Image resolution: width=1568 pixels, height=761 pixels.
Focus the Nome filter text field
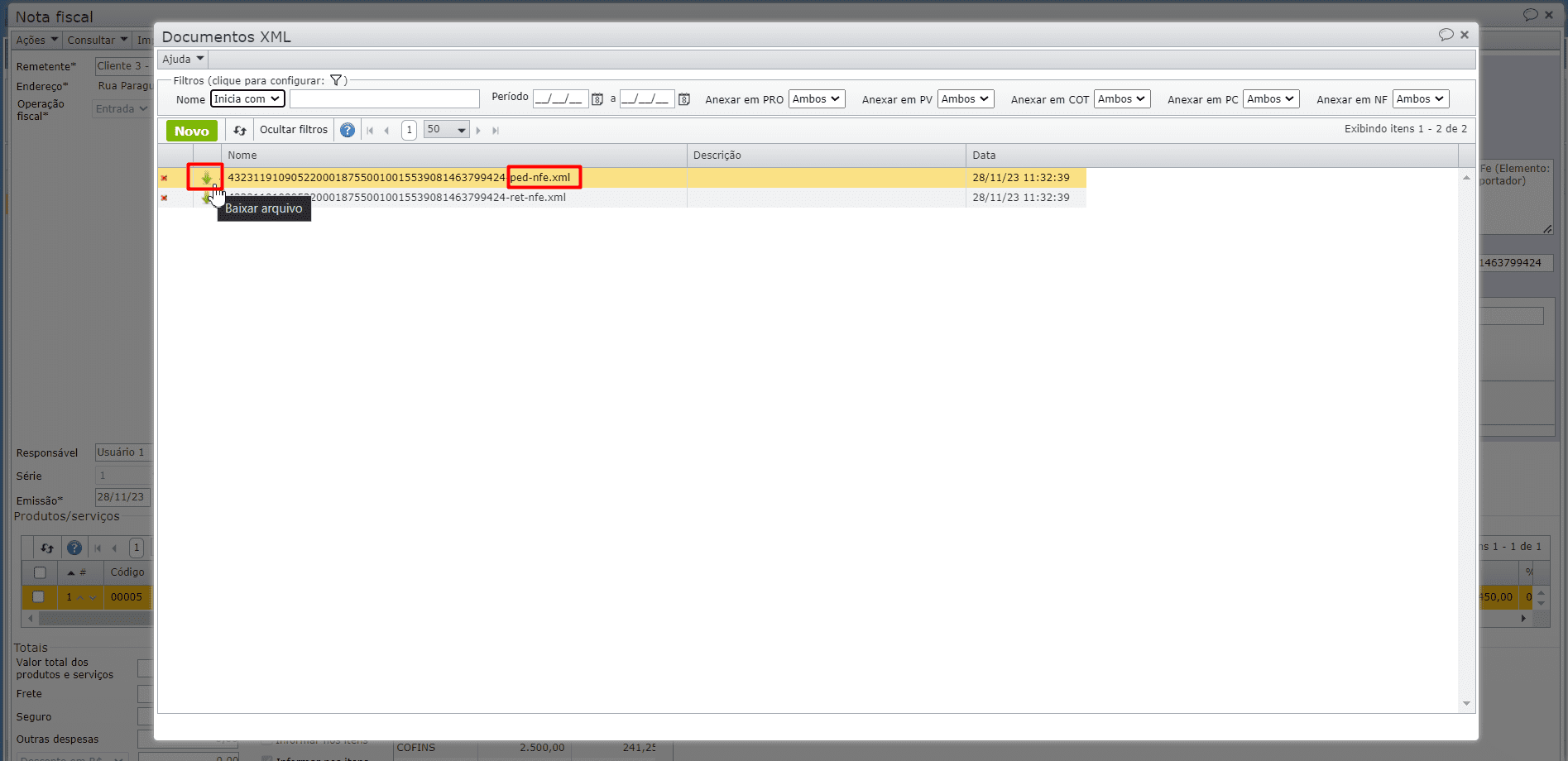point(385,99)
